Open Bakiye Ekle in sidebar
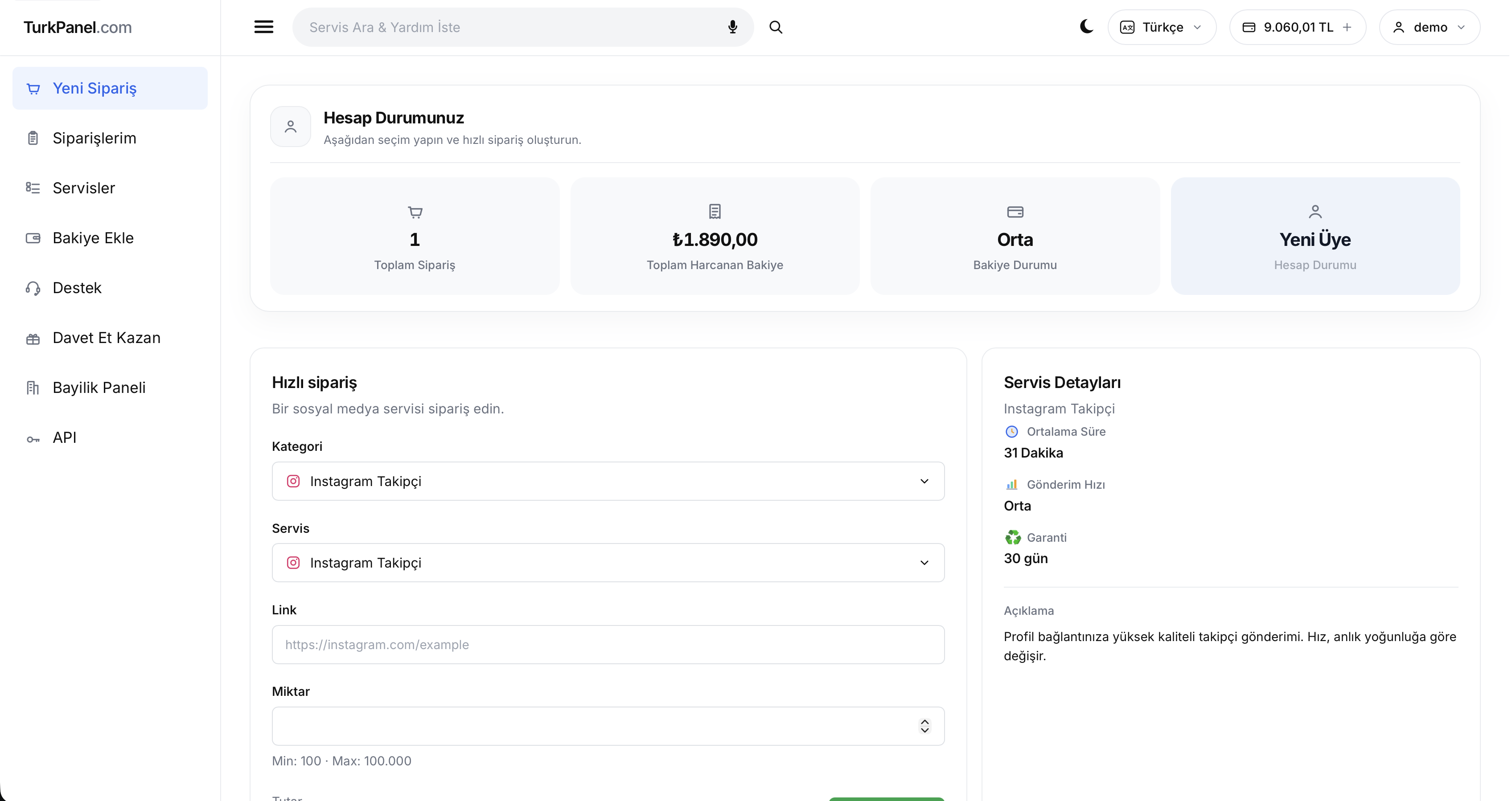 click(110, 237)
